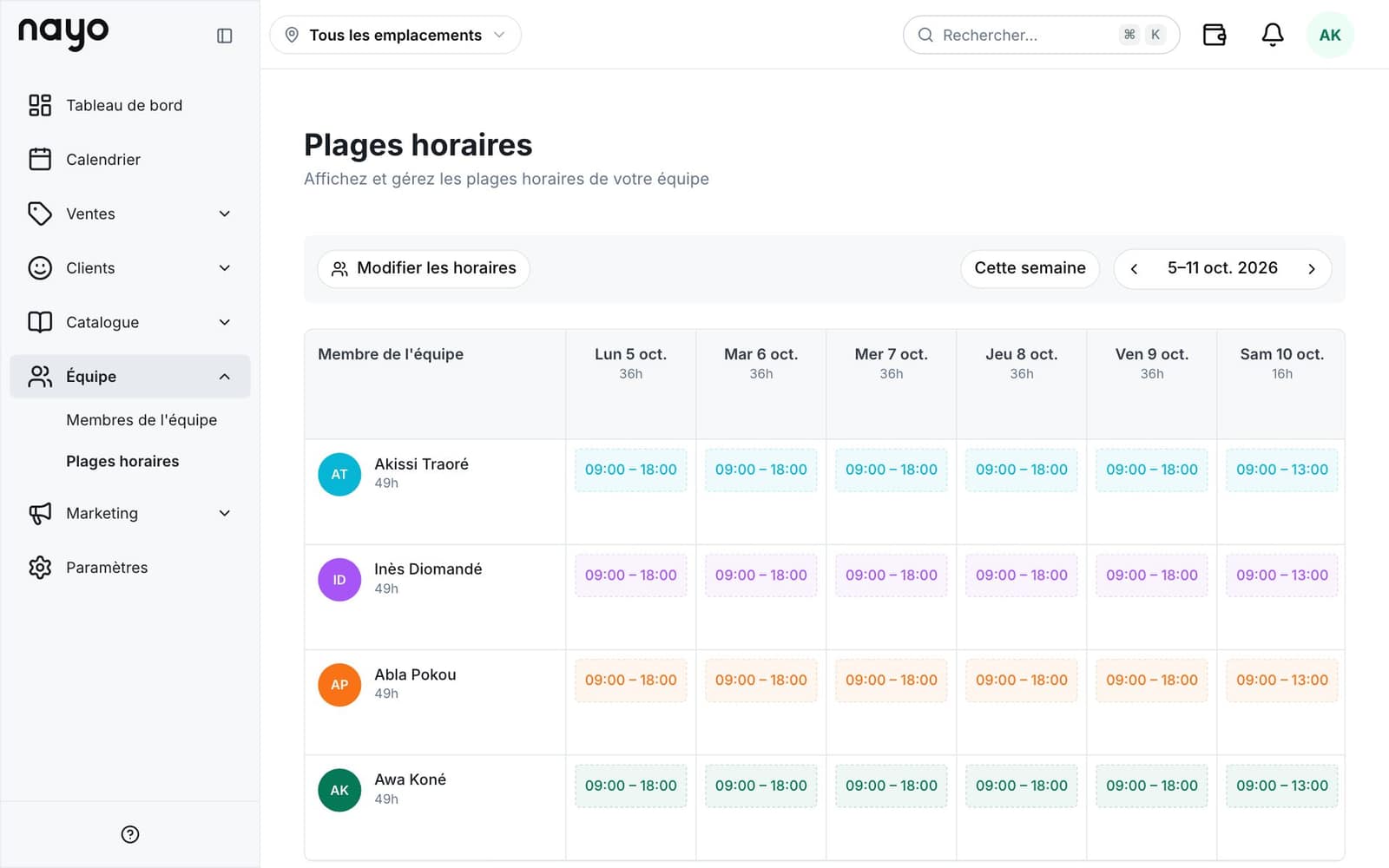Open the AK profile avatar in header
Viewport: 1389px width, 868px height.
point(1329,35)
